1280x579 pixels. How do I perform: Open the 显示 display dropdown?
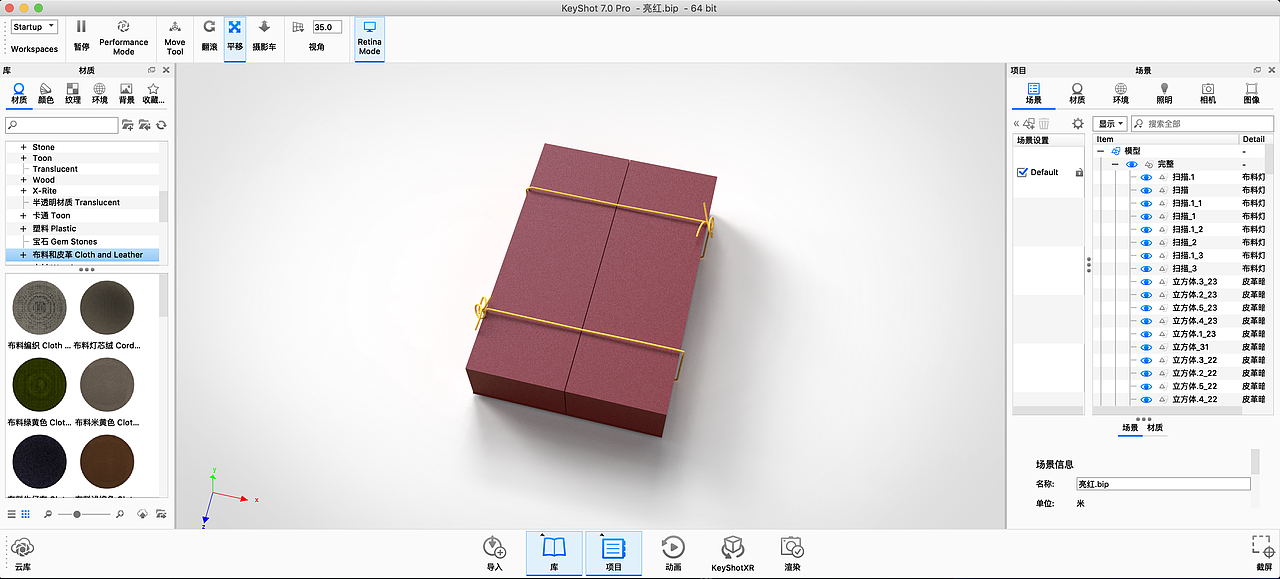pyautogui.click(x=1110, y=124)
